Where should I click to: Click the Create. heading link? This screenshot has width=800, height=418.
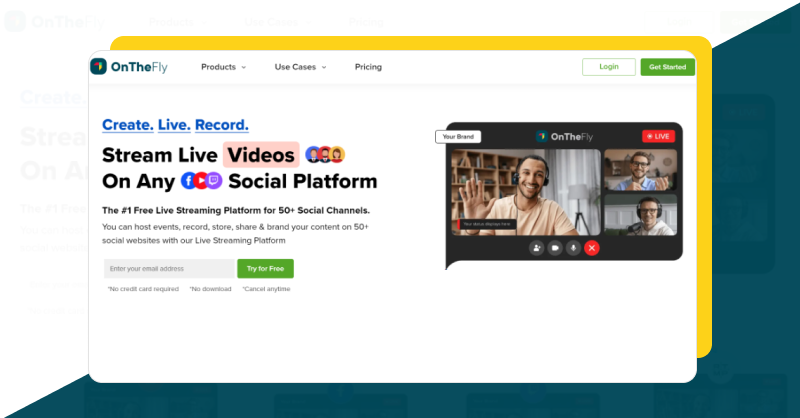[x=128, y=125]
